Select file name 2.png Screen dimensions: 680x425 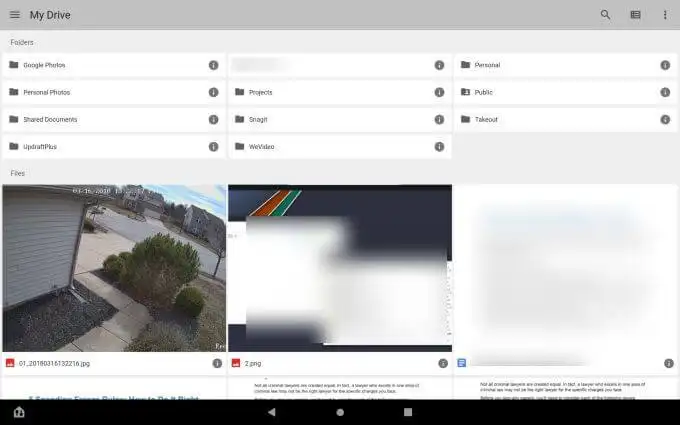(253, 363)
